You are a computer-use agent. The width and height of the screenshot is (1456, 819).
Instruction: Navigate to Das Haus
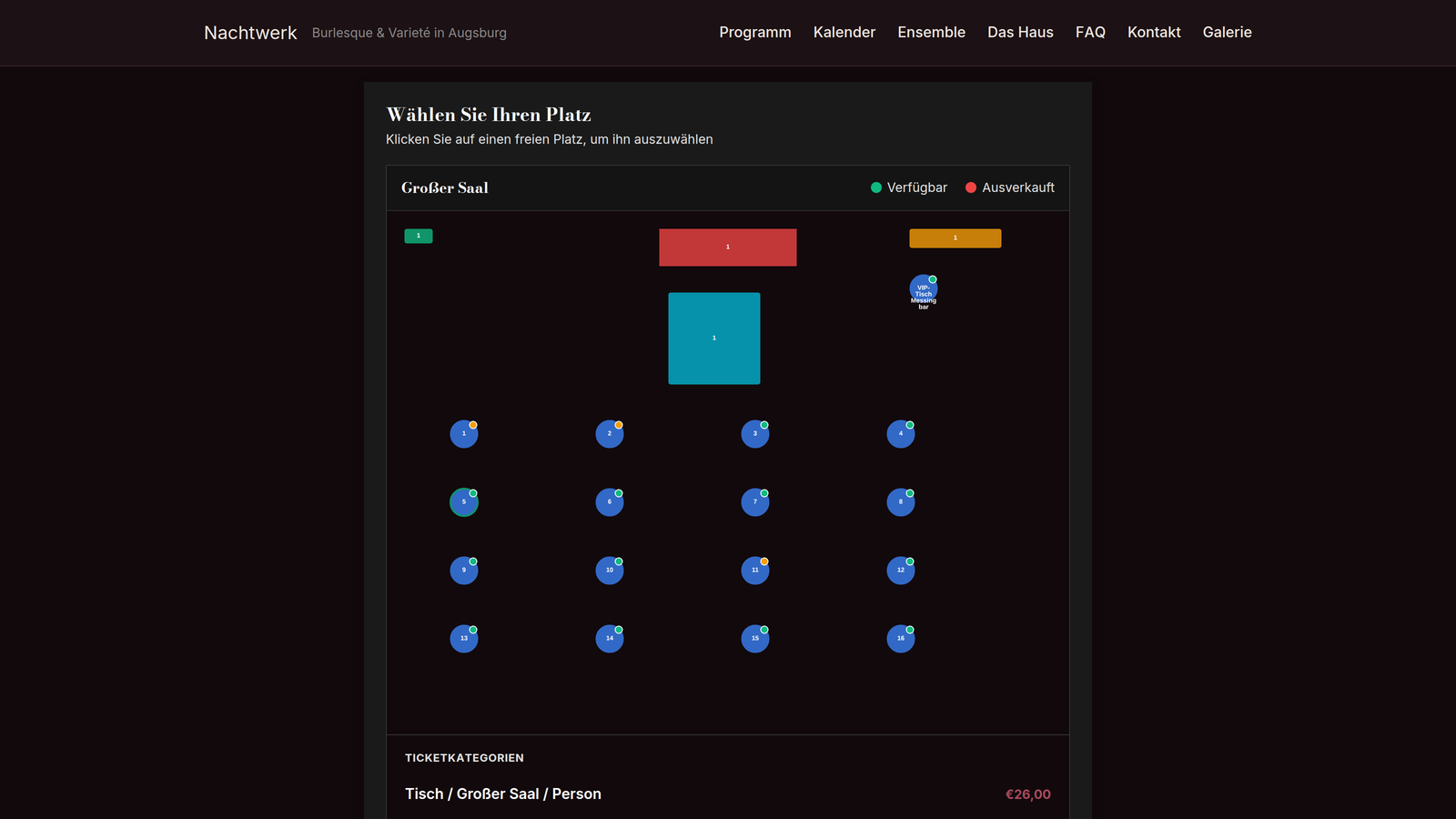1020,32
